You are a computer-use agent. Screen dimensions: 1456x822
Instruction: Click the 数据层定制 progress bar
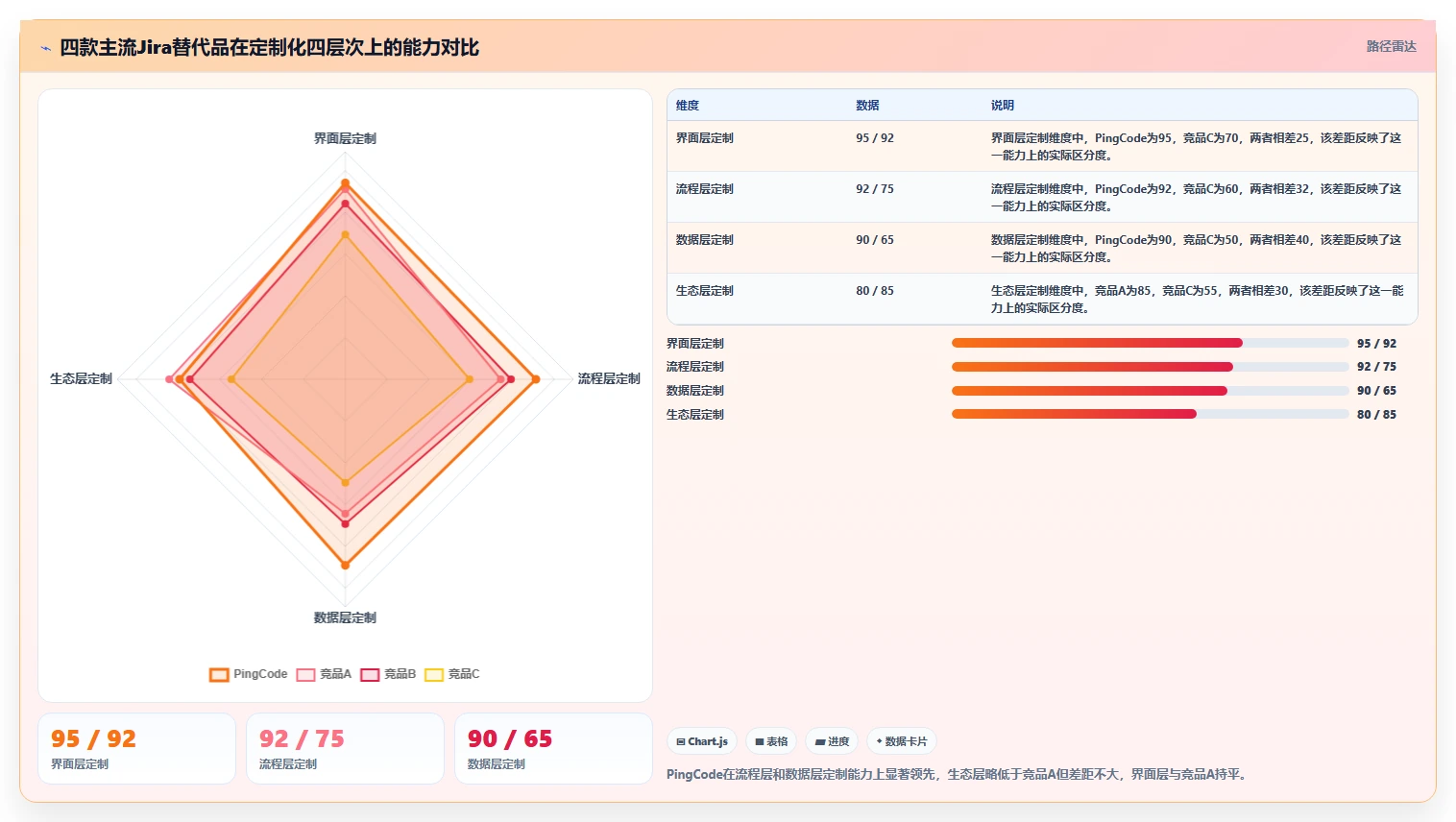pos(1150,391)
